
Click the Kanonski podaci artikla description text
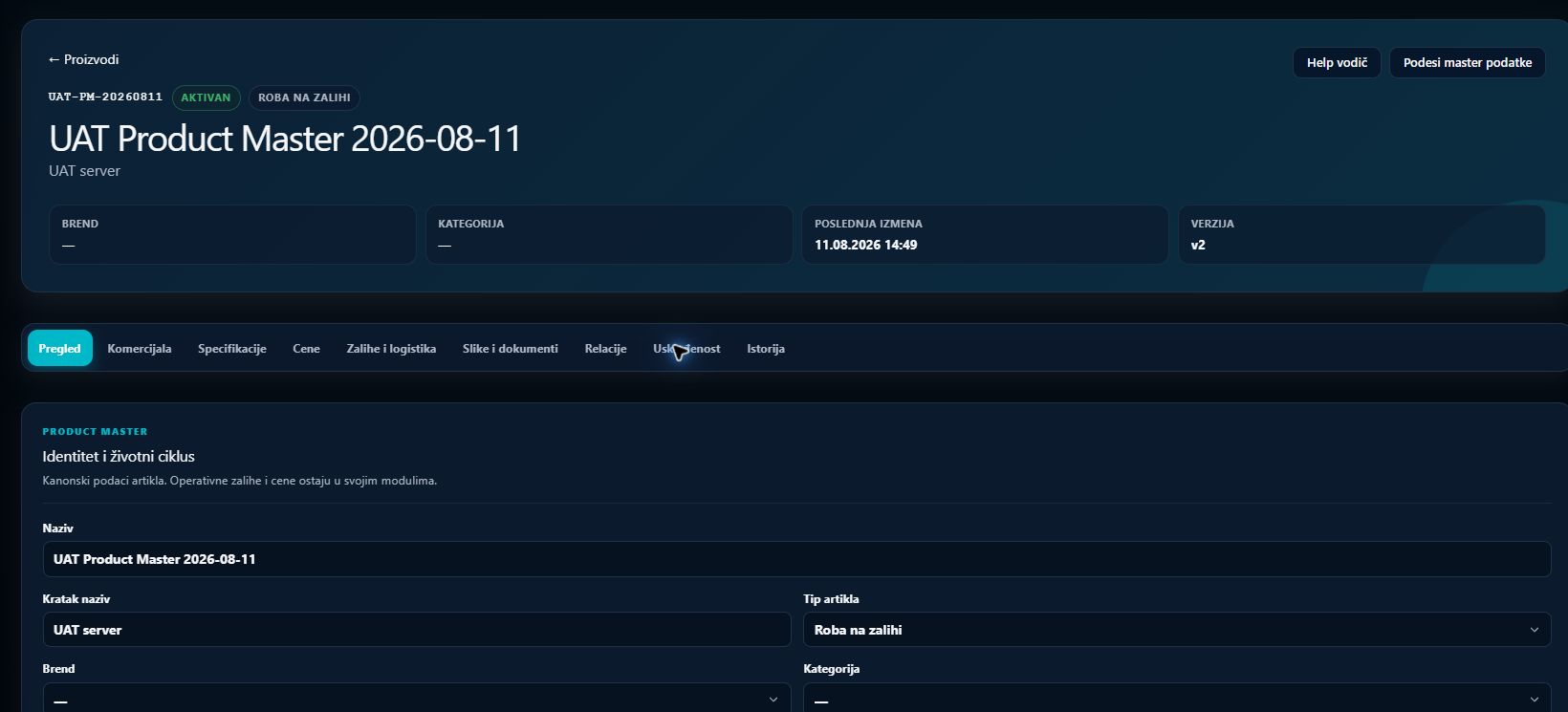240,481
